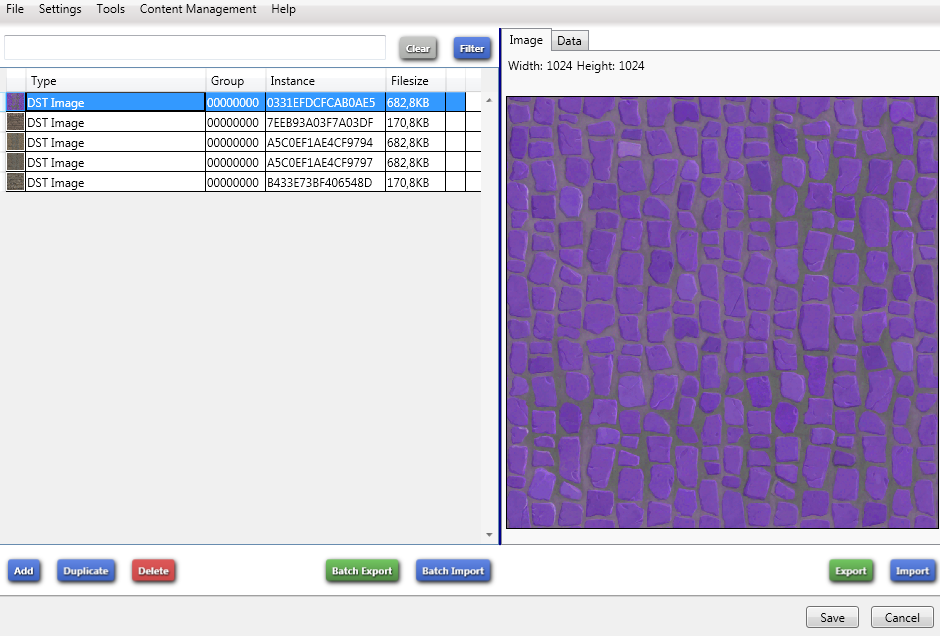Click the green Export button
940x636 pixels.
851,571
